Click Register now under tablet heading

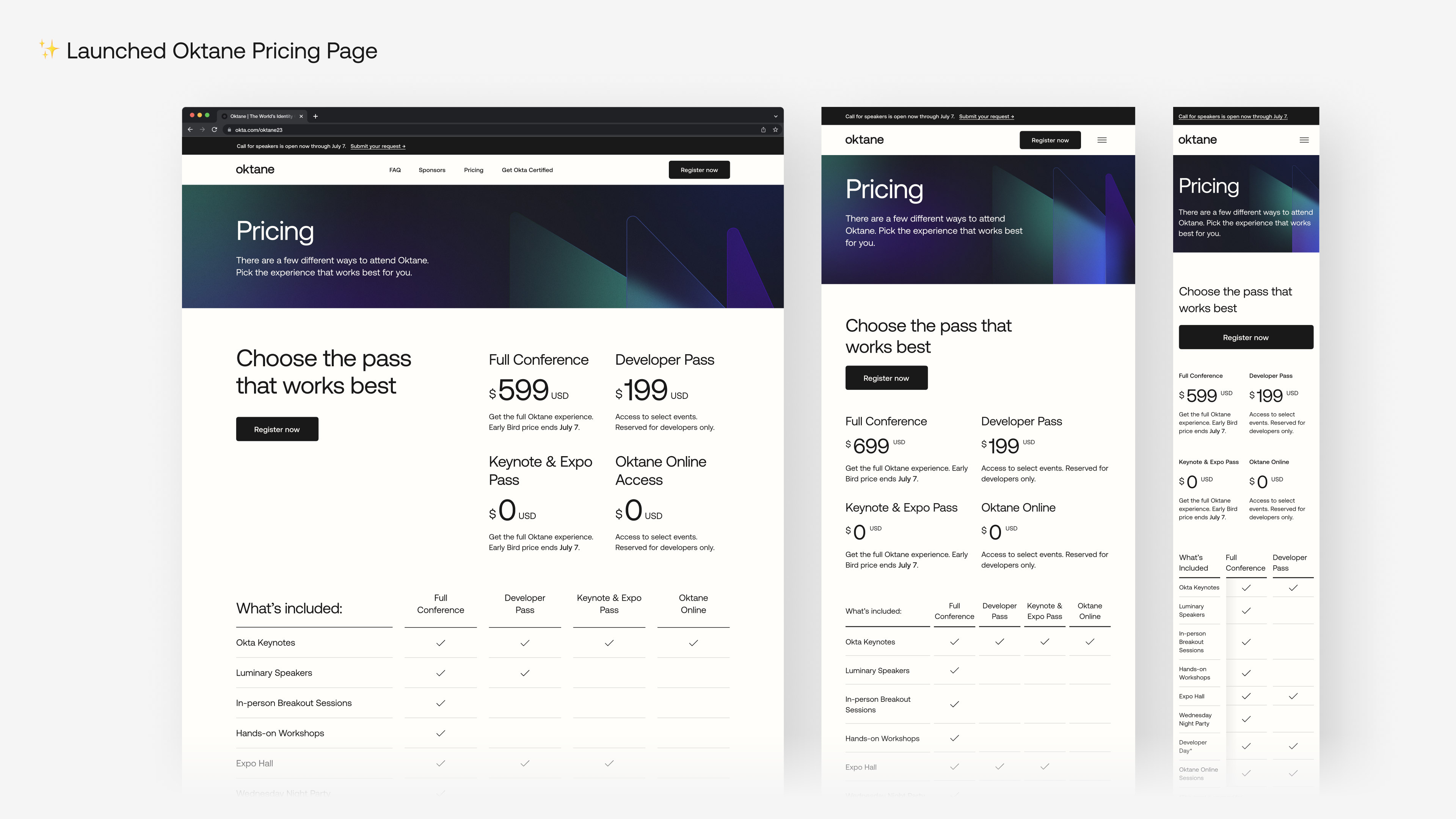click(x=886, y=378)
